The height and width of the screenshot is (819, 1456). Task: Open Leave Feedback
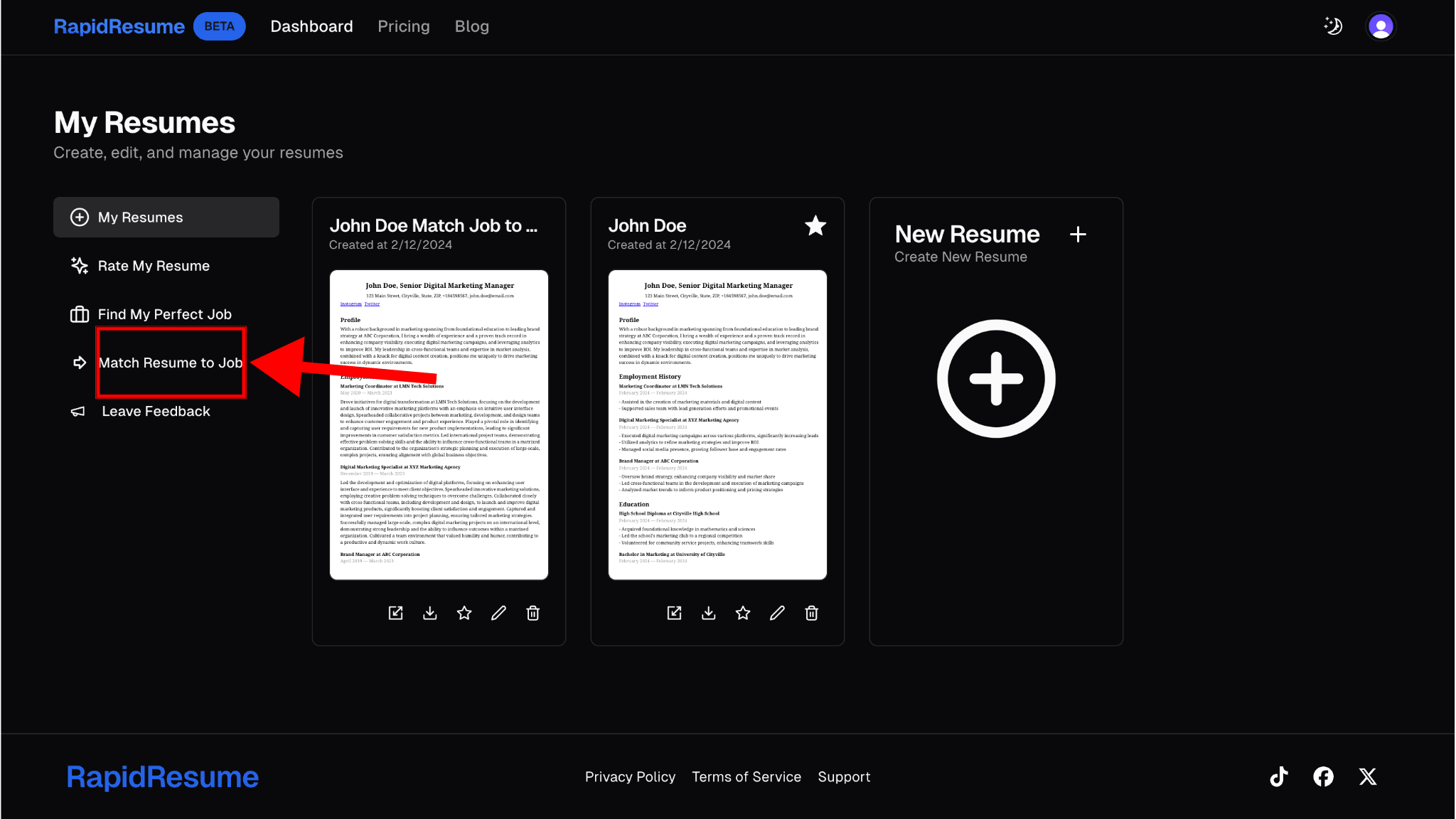pos(156,411)
